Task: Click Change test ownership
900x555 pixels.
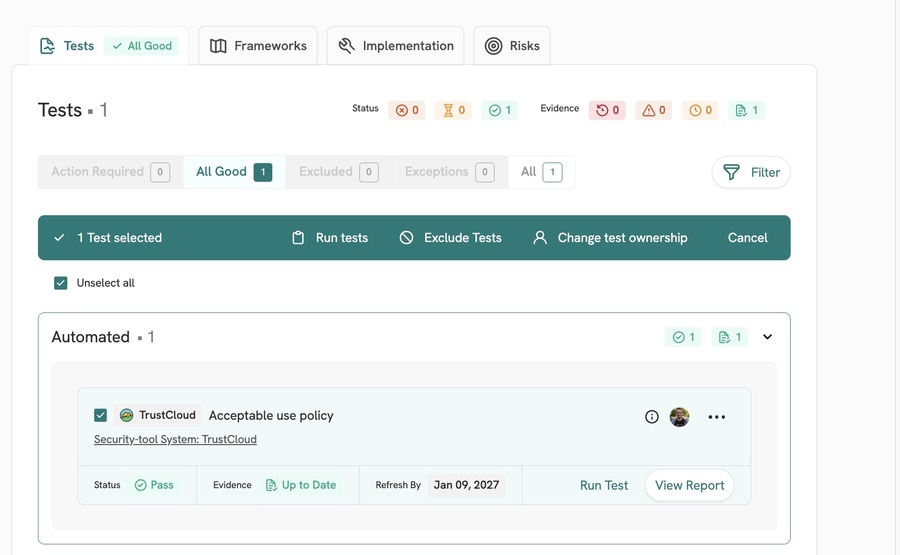Action: [x=610, y=238]
